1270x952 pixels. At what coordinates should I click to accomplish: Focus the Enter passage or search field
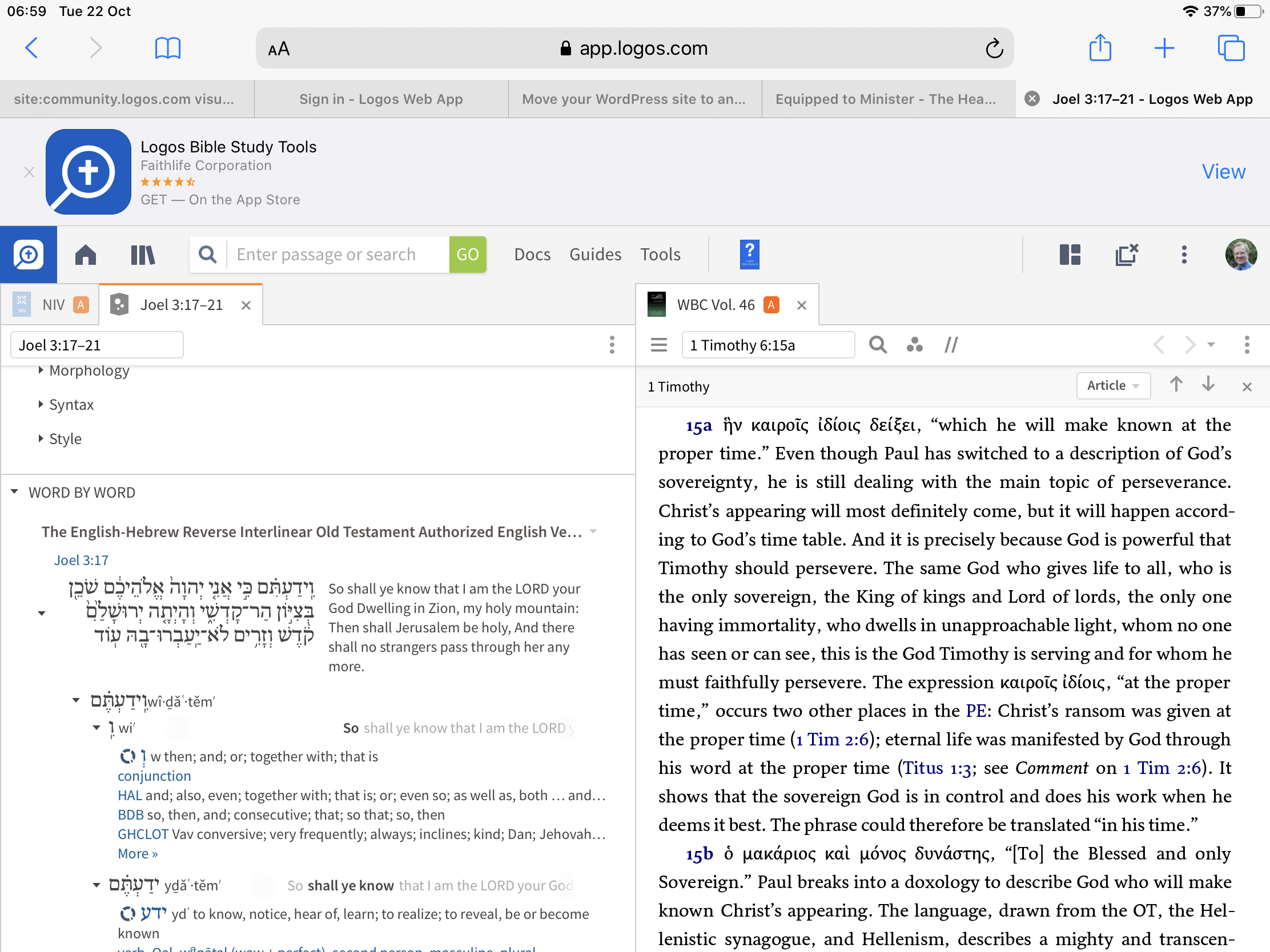click(337, 254)
